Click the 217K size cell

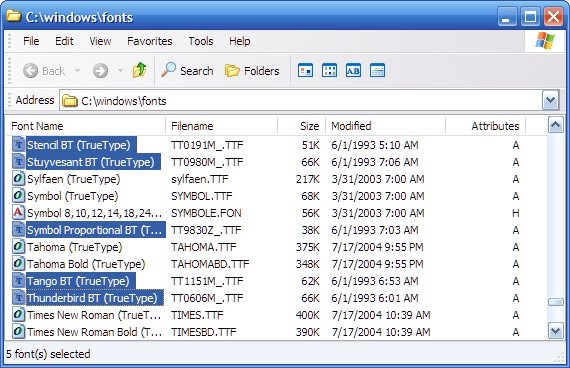coord(308,179)
